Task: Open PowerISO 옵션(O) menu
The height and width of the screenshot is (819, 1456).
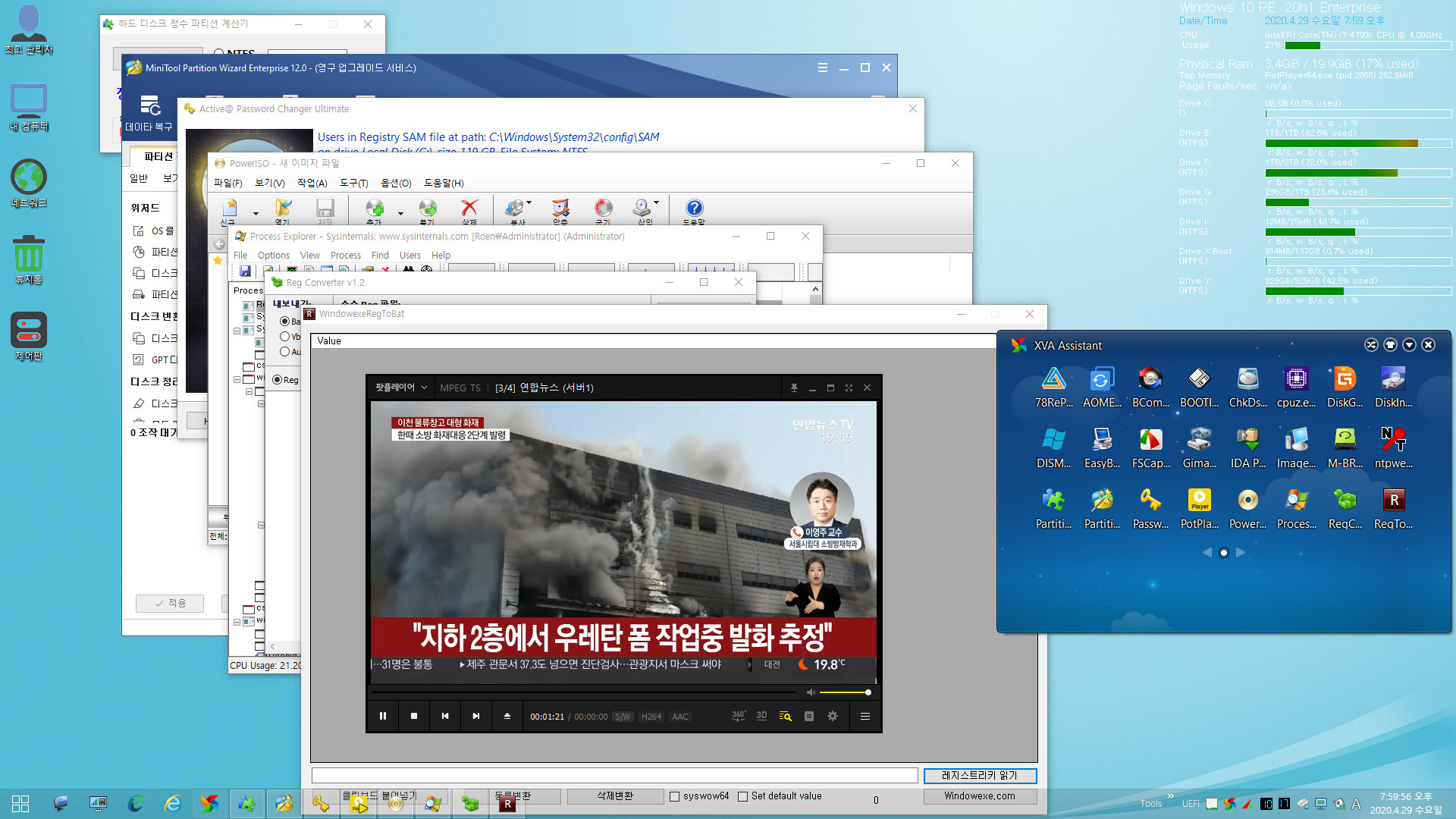Action: pos(396,183)
